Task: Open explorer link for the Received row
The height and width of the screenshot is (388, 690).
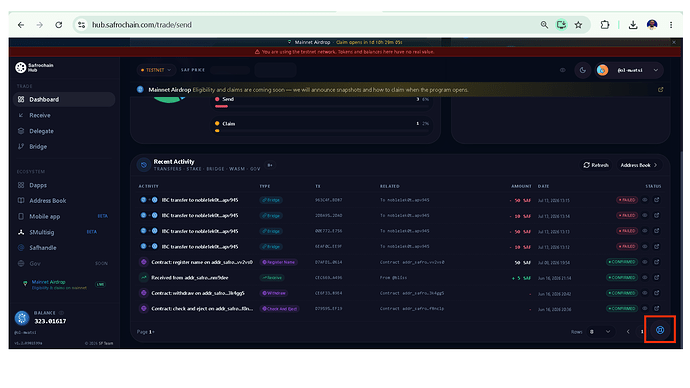Action: click(x=657, y=277)
